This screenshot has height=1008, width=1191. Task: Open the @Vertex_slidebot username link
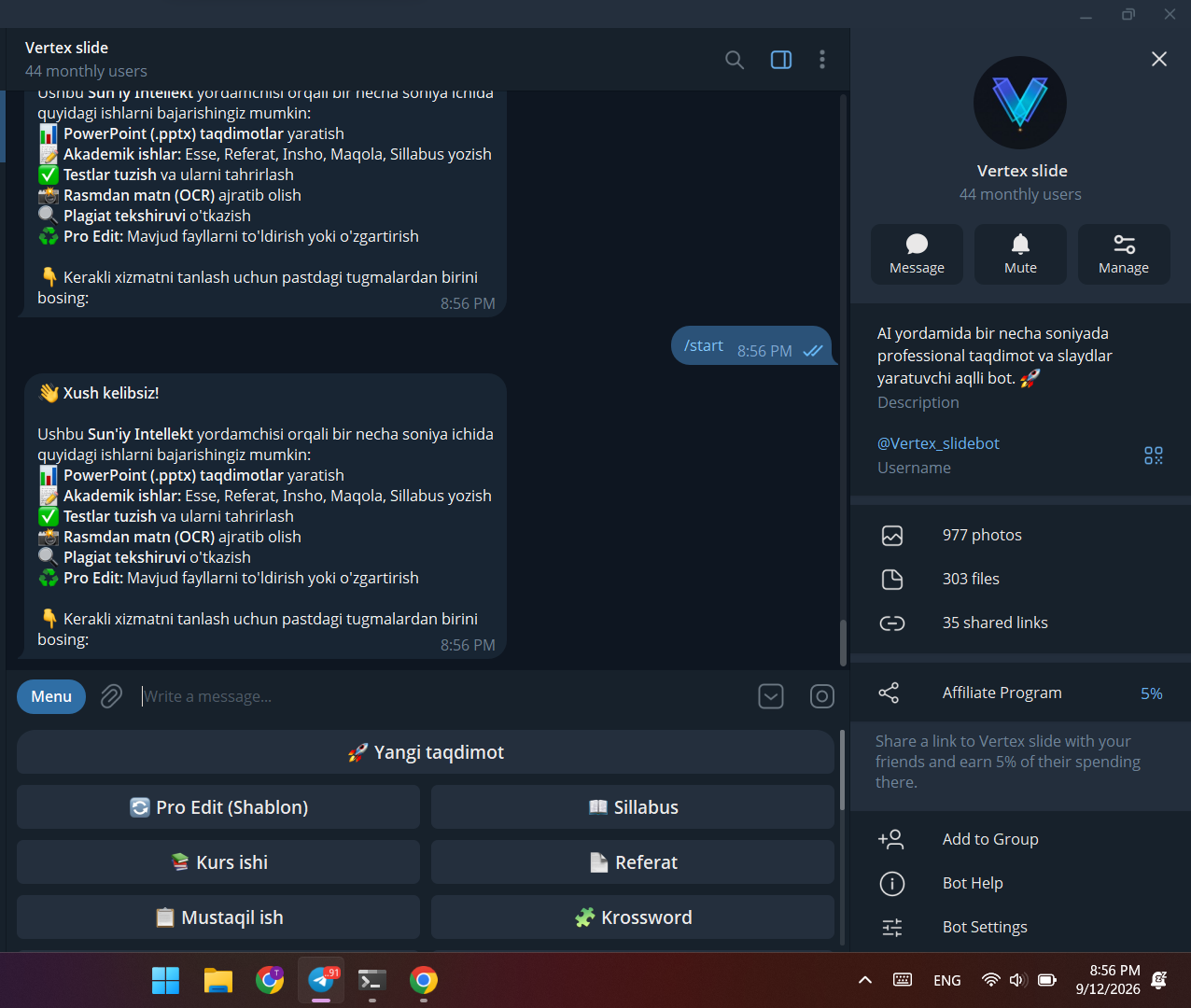(x=938, y=443)
